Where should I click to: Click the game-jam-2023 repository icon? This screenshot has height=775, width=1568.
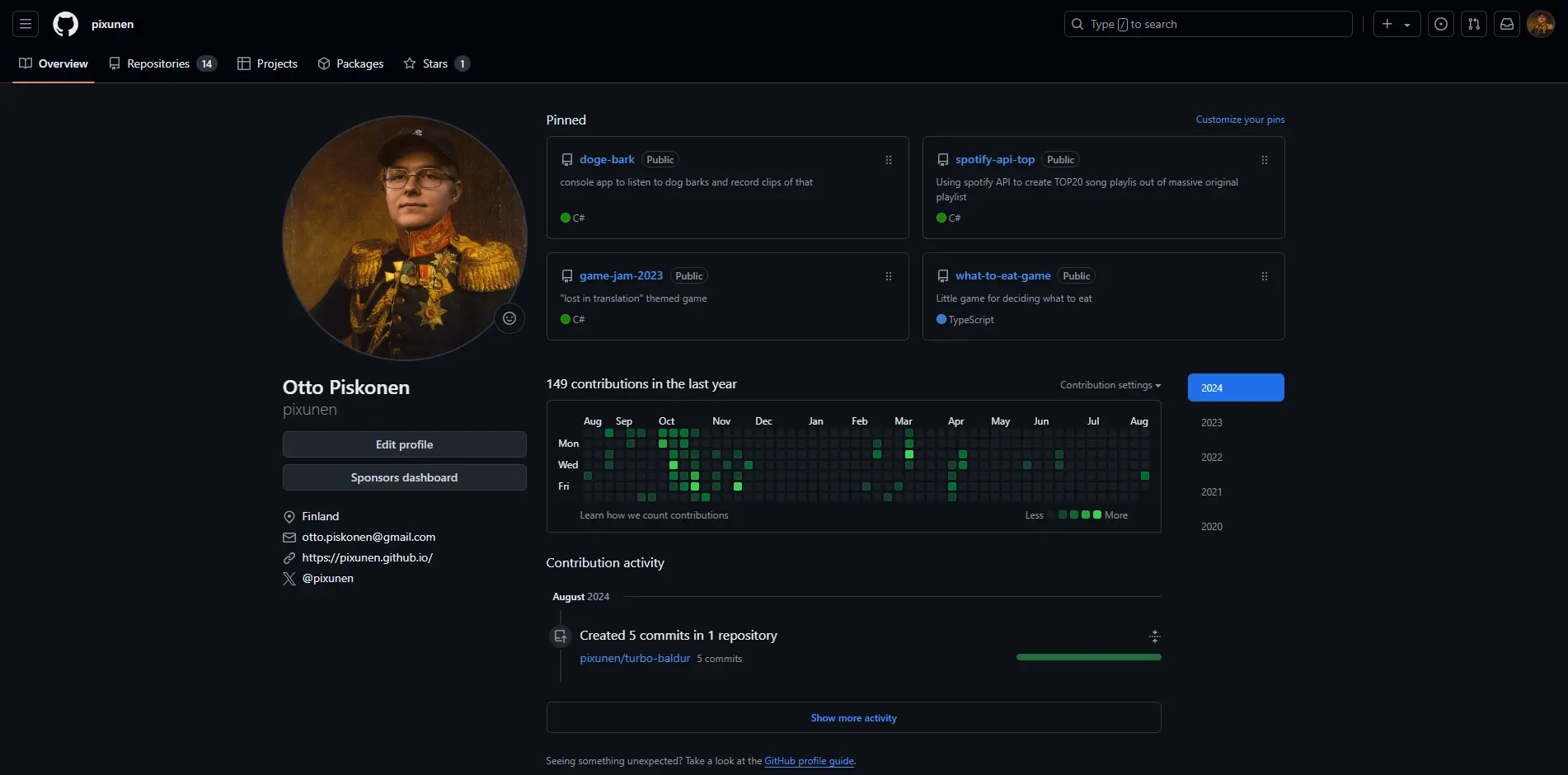567,276
